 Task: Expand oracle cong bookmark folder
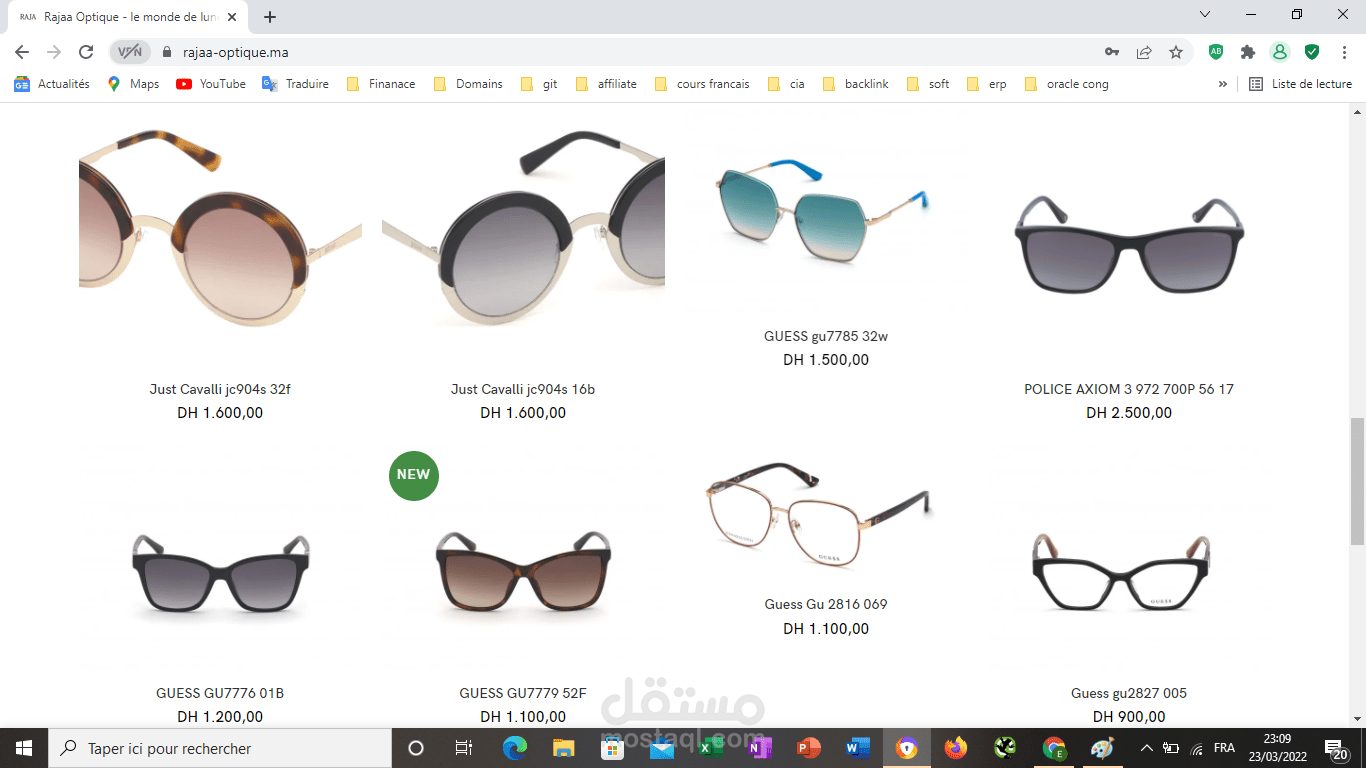click(x=1067, y=84)
